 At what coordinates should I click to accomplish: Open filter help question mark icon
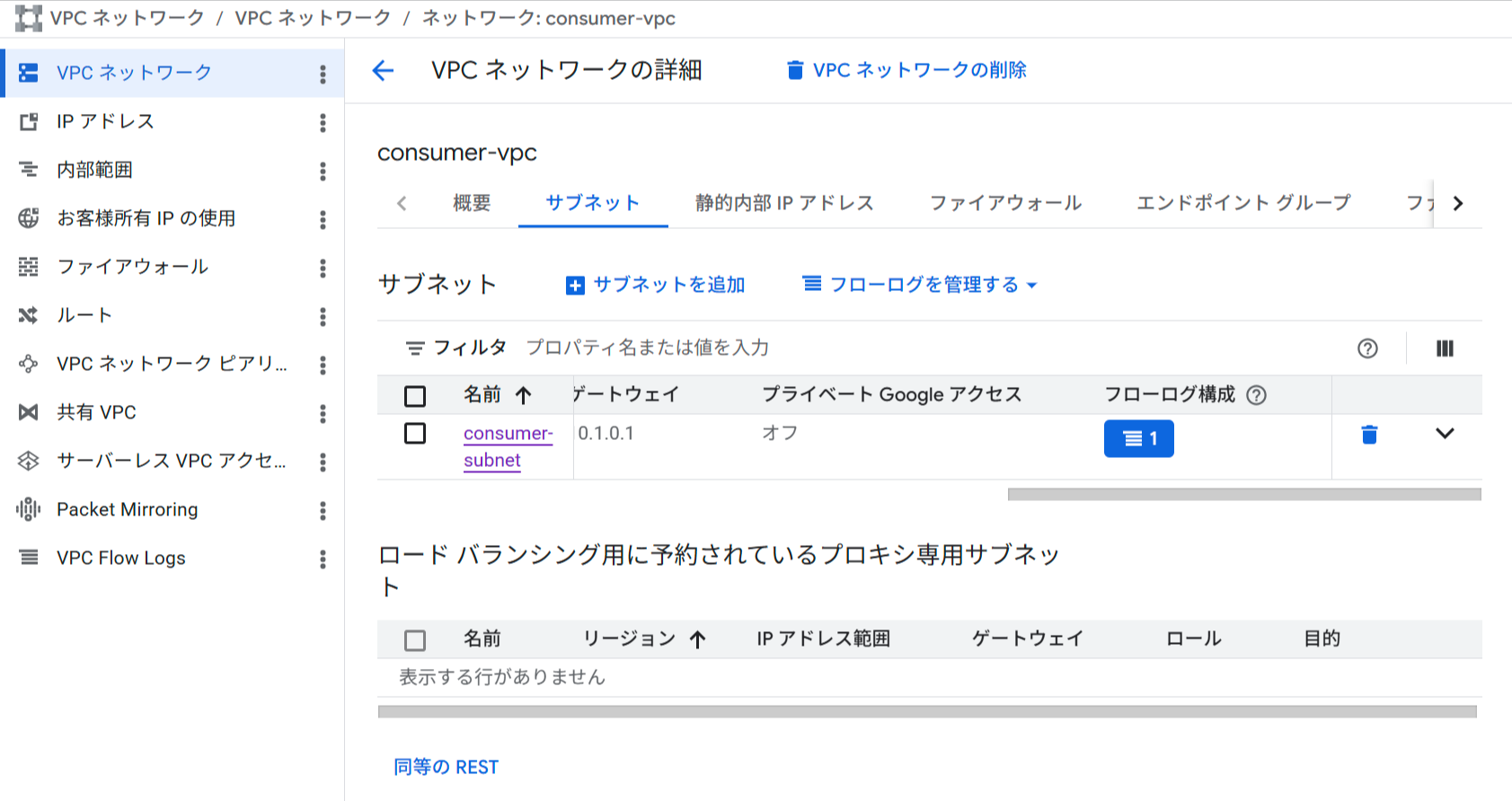(x=1367, y=348)
